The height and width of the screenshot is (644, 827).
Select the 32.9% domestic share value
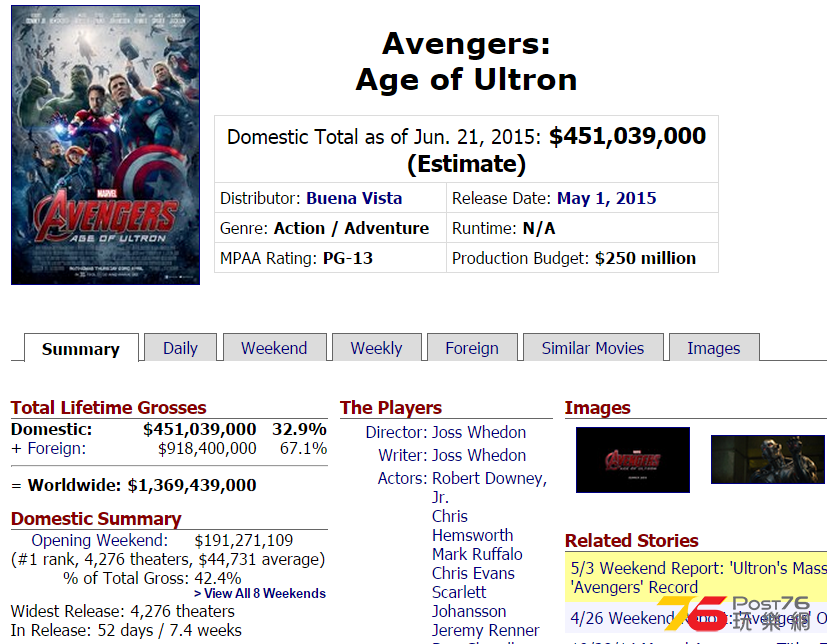click(300, 429)
